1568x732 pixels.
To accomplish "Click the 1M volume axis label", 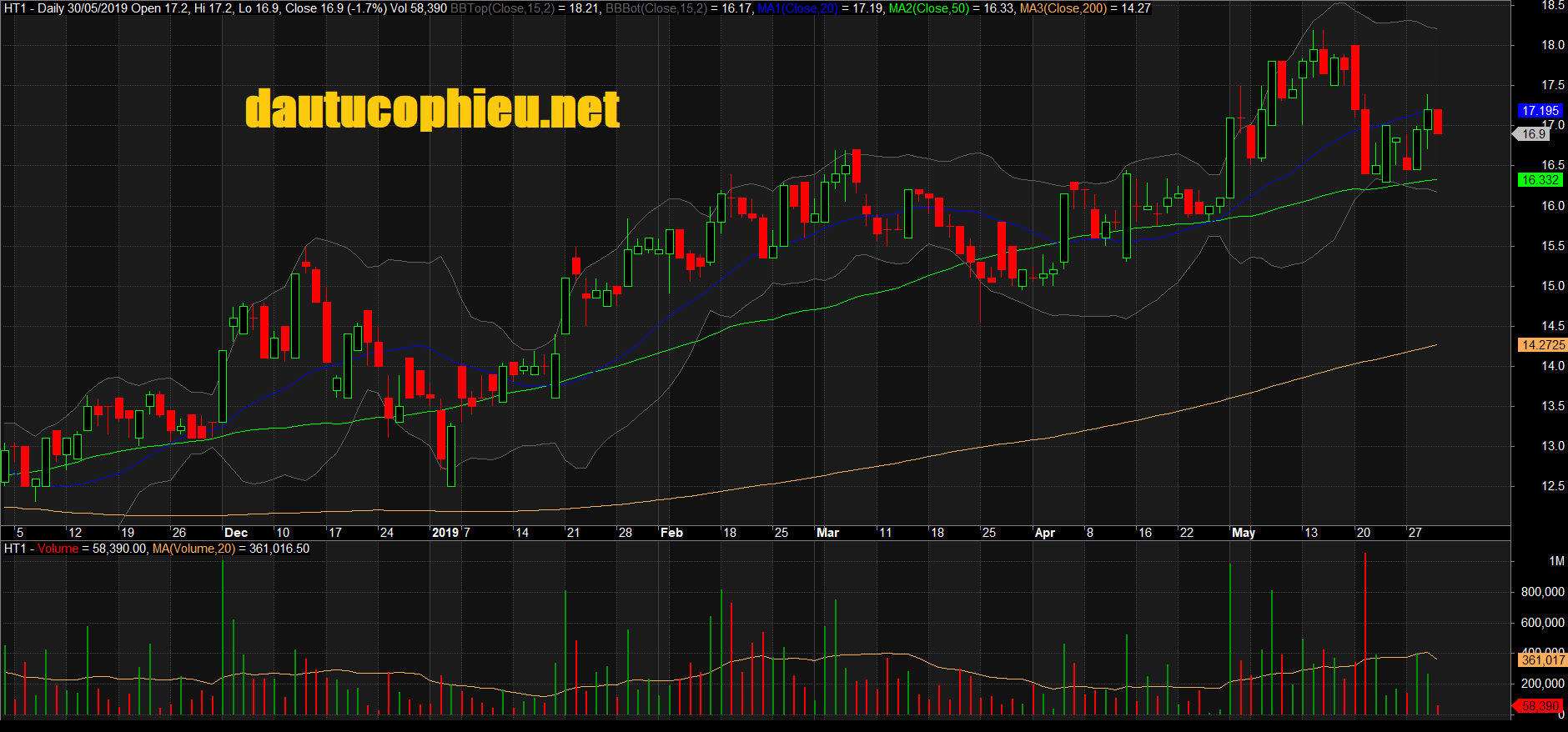I will (1556, 561).
